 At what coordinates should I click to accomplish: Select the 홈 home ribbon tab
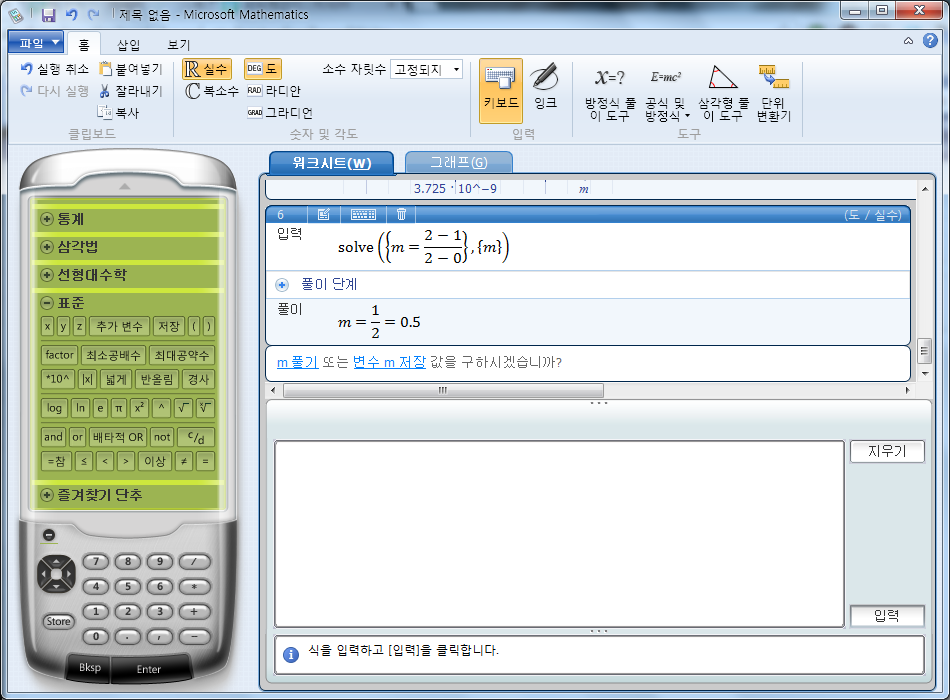point(84,44)
